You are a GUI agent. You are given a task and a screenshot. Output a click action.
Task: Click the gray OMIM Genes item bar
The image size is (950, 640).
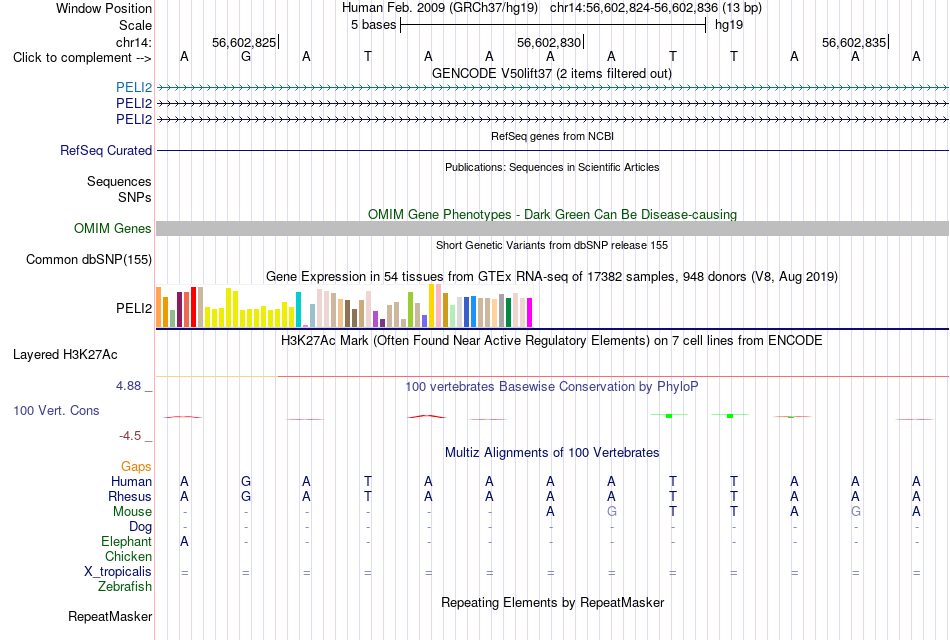pos(553,228)
